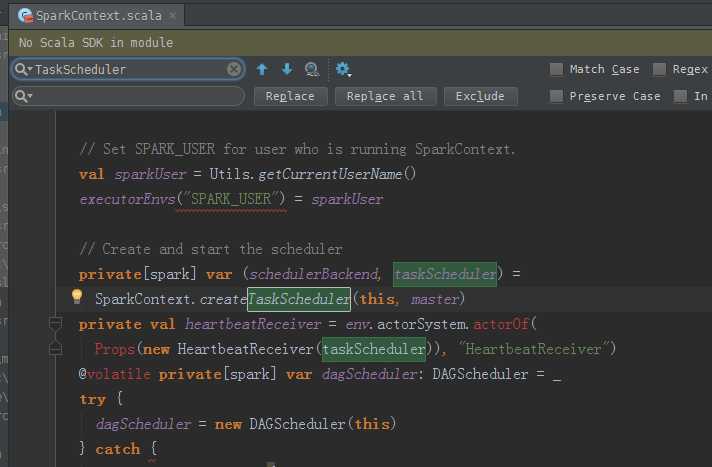
Task: Click the 'No Scala SDK in module' notification
Action: [x=96, y=43]
